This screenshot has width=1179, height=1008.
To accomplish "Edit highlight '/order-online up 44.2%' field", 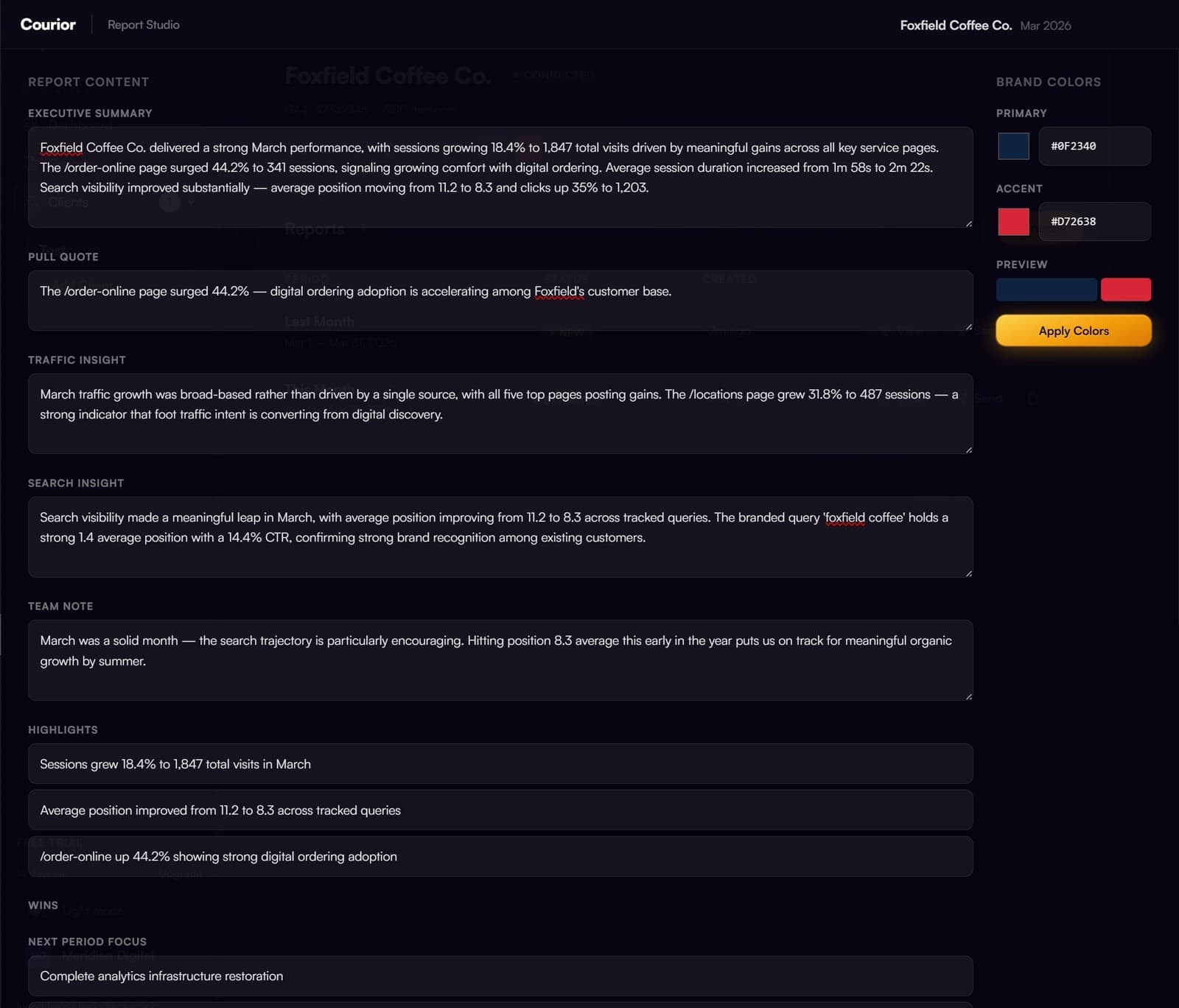I will point(500,856).
